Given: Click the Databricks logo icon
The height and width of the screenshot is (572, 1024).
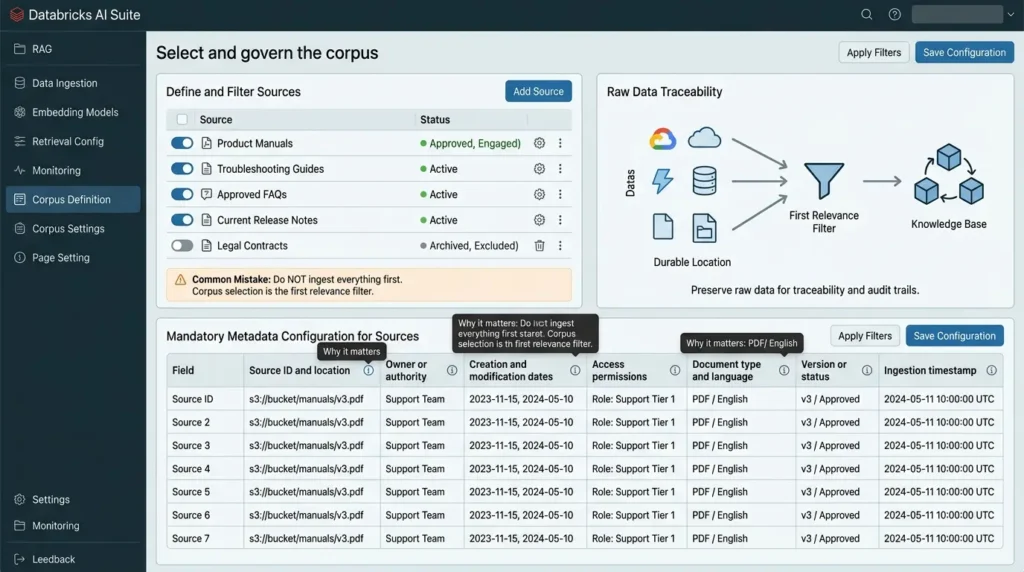Looking at the screenshot, I should click(17, 14).
